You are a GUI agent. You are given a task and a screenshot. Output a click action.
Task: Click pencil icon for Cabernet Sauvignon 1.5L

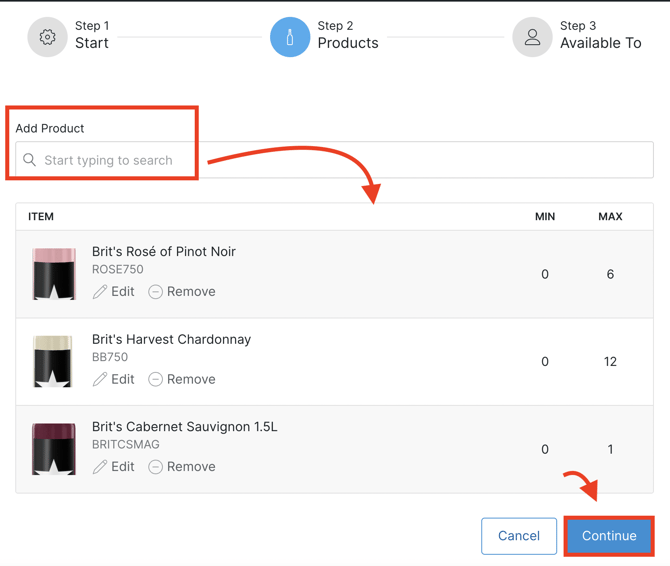100,467
